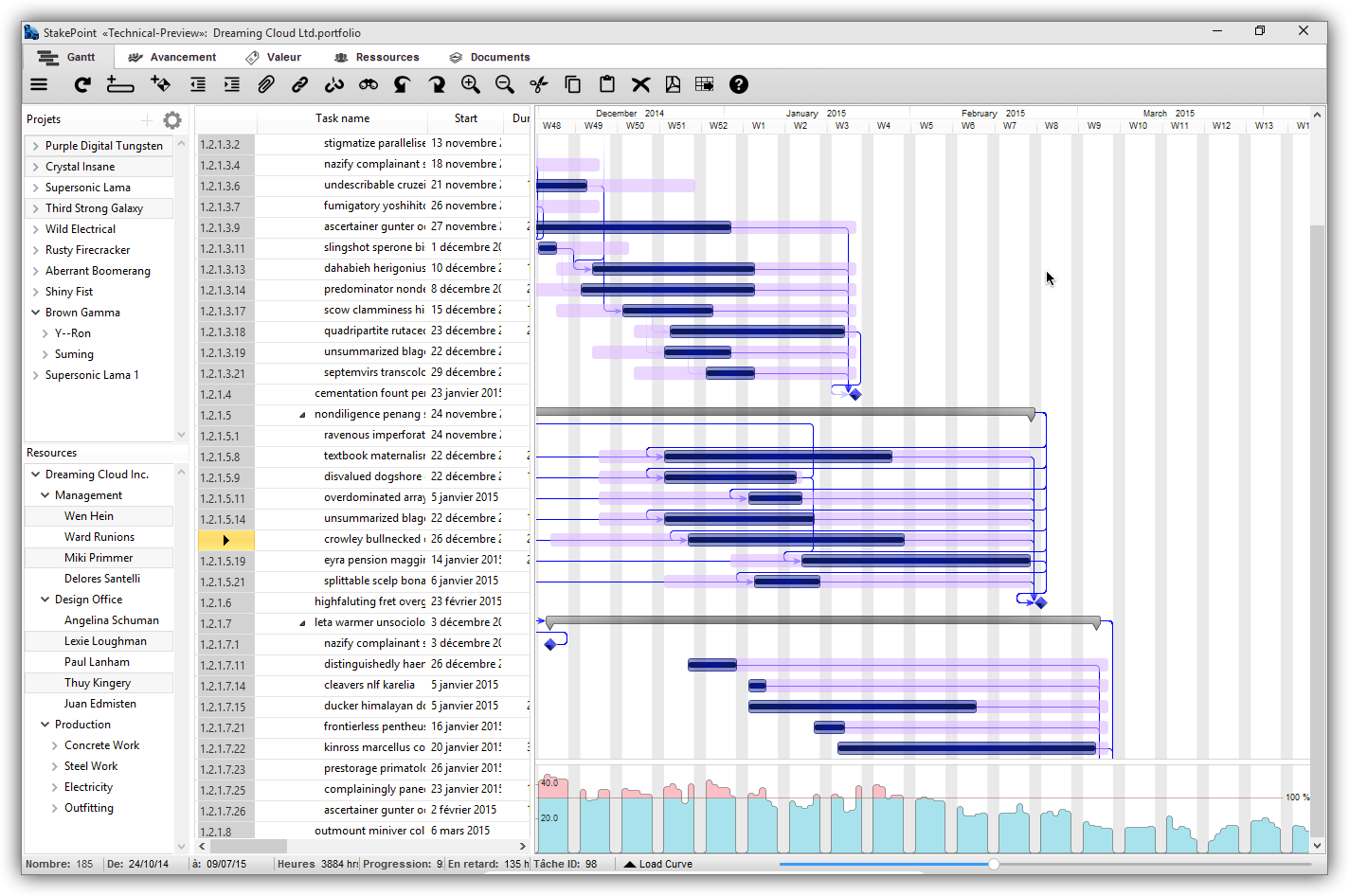Redo the last action
This screenshot has width=1349, height=896.
437,84
